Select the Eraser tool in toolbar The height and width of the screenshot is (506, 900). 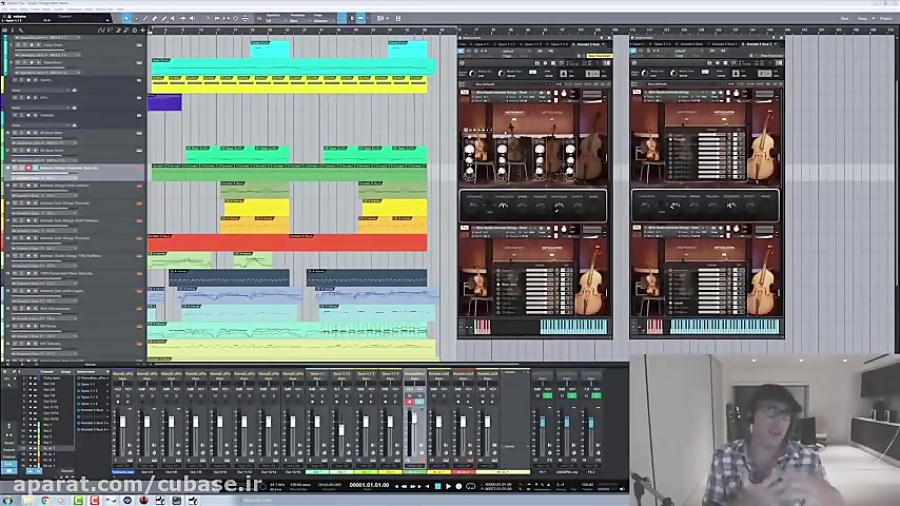(154, 18)
